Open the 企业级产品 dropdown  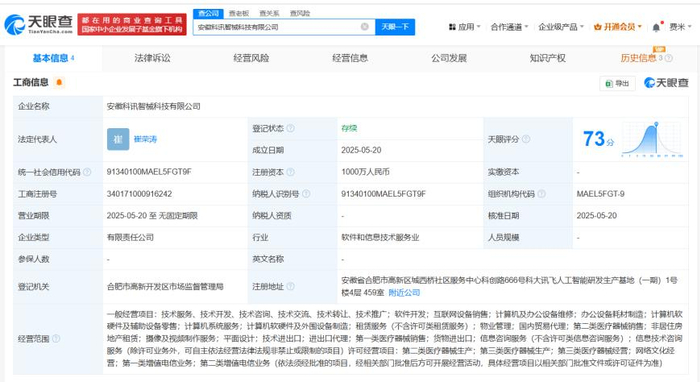561,27
